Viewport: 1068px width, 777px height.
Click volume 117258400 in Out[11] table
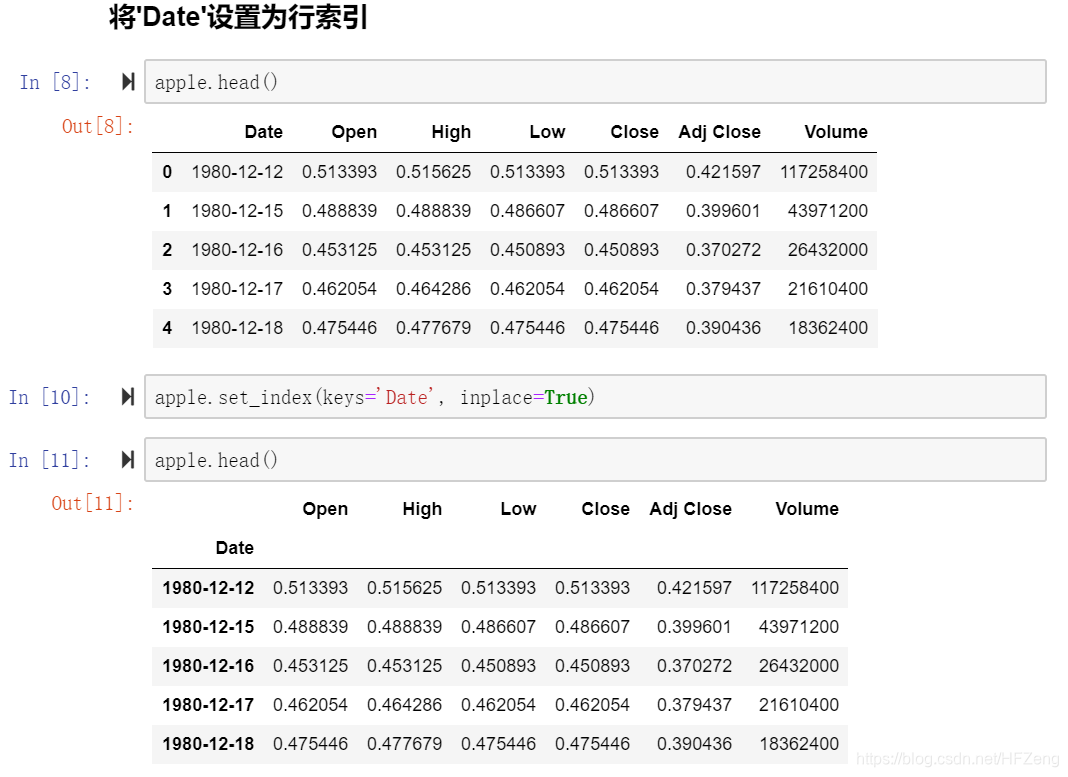click(x=794, y=588)
